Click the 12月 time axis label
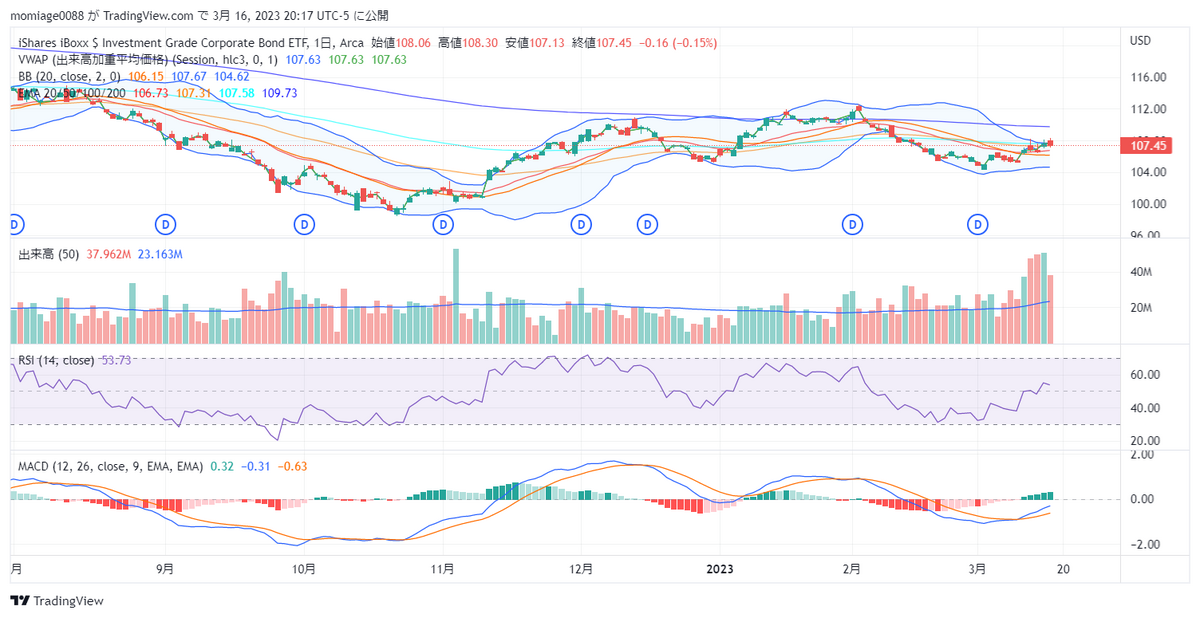Image resolution: width=1200 pixels, height=618 pixels. click(580, 569)
